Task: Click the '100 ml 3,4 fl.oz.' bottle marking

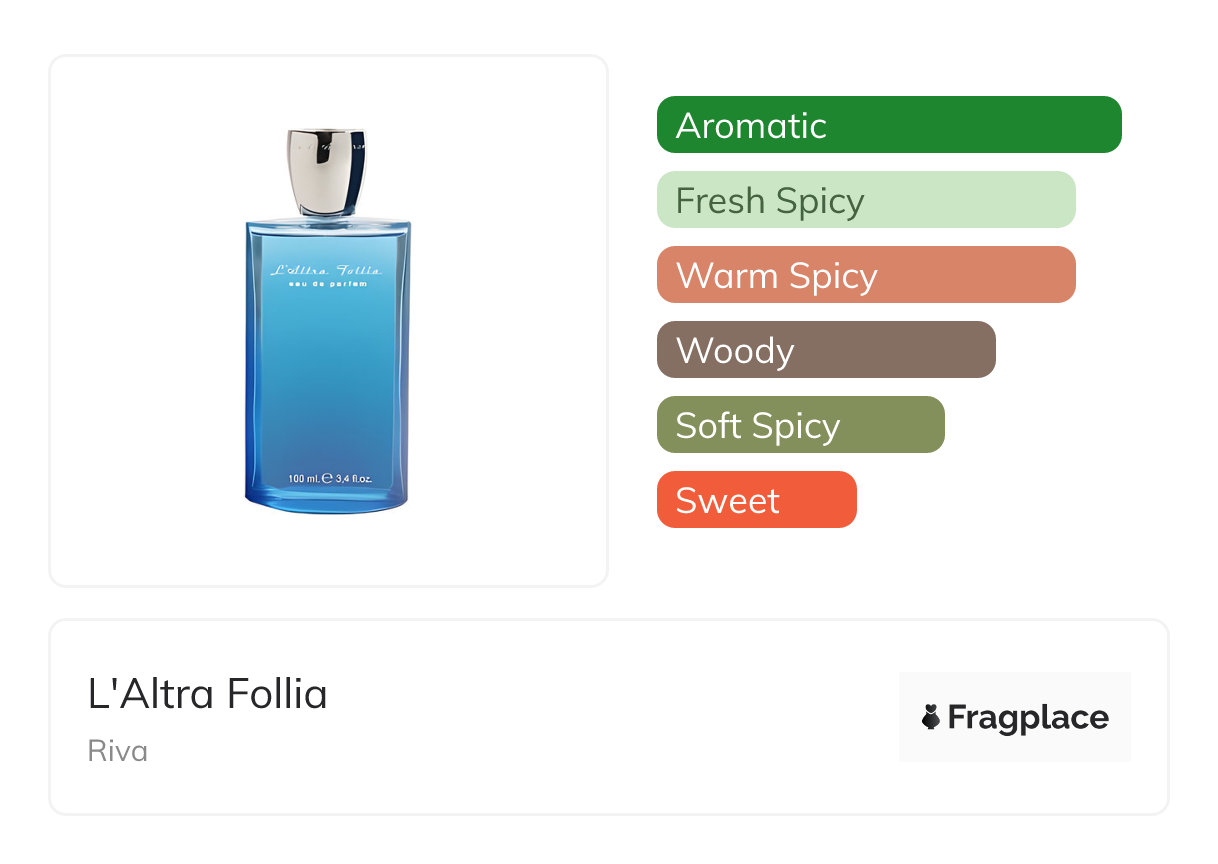Action: point(330,479)
